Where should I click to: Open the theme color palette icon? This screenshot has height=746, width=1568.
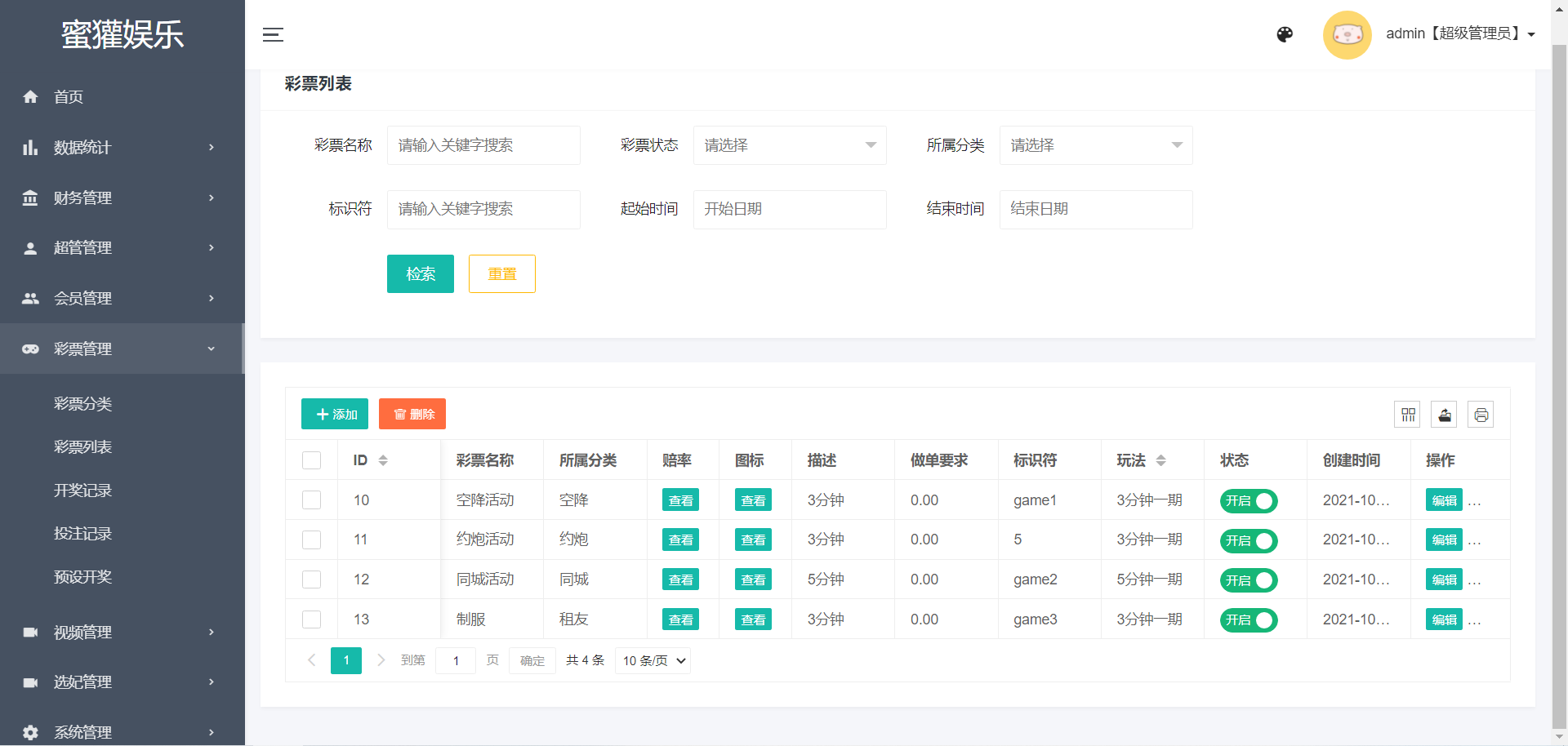click(x=1285, y=34)
